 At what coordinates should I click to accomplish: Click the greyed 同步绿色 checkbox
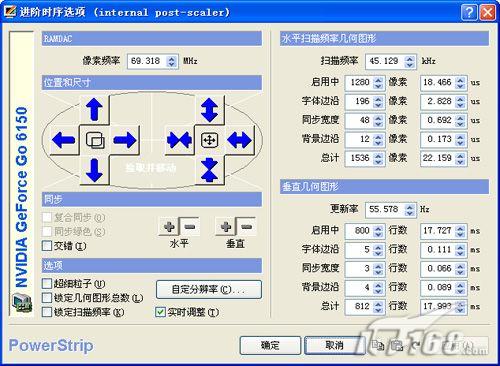[x=47, y=231]
